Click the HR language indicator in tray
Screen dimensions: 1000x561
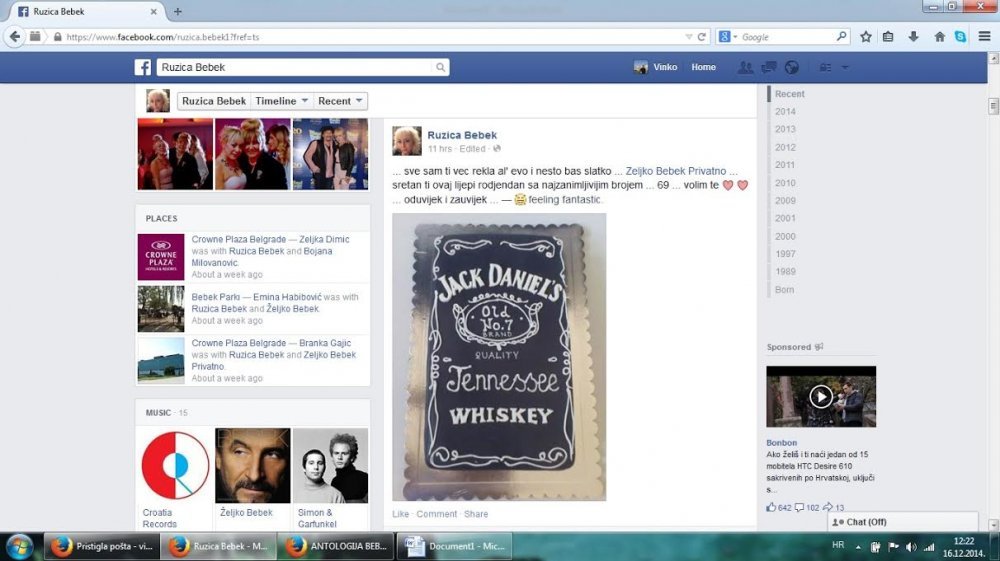[x=838, y=545]
